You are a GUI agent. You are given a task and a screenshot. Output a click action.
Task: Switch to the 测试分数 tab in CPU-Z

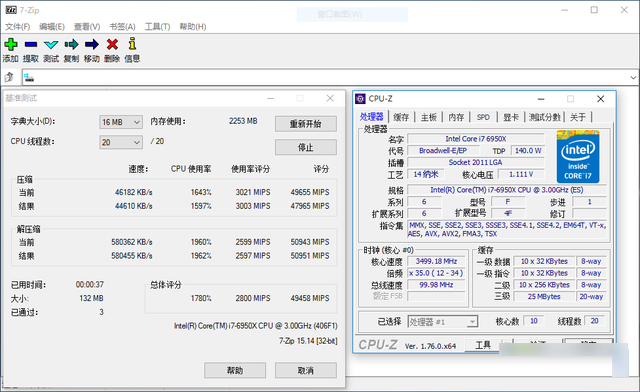(x=545, y=117)
